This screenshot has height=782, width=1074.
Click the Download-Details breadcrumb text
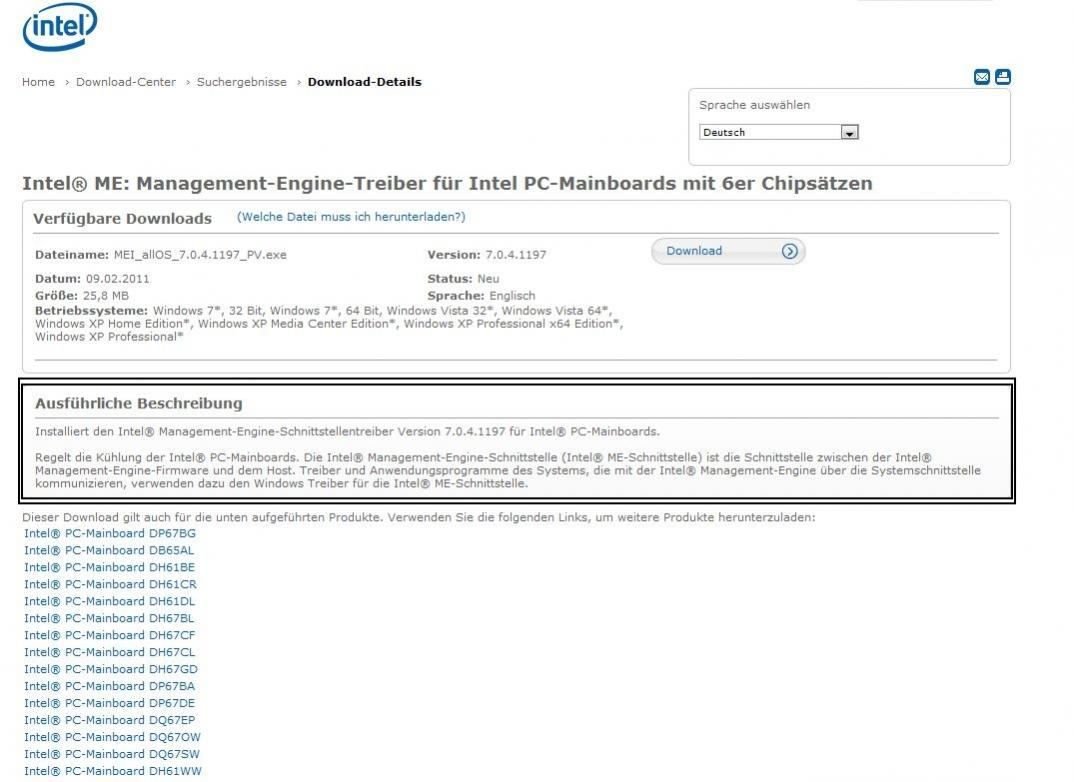364,82
